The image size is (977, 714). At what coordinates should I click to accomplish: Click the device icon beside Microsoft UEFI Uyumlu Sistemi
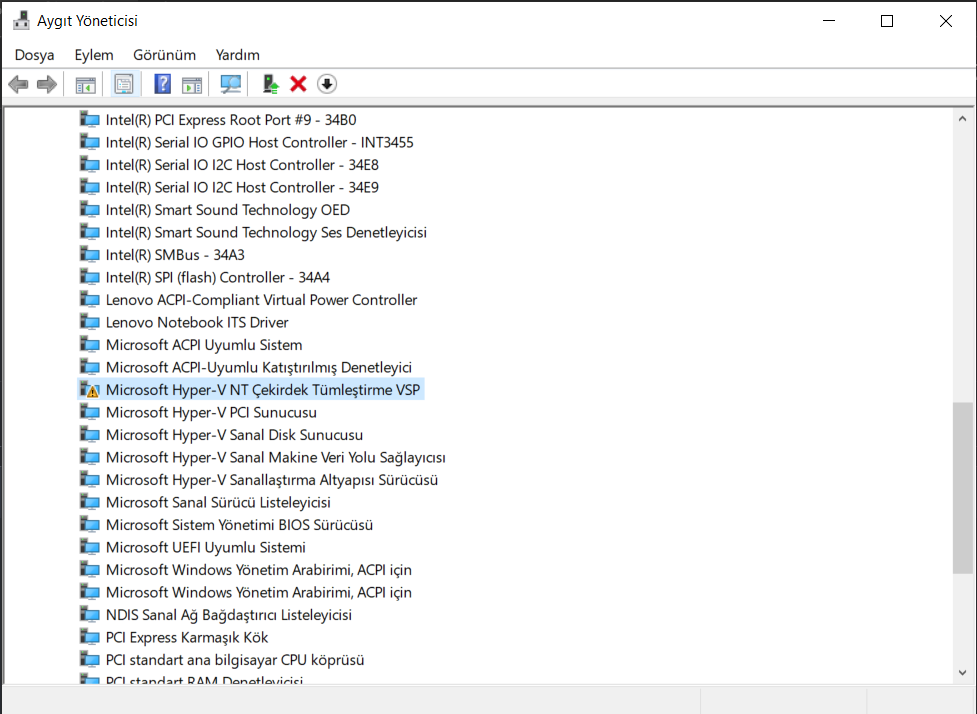[90, 548]
